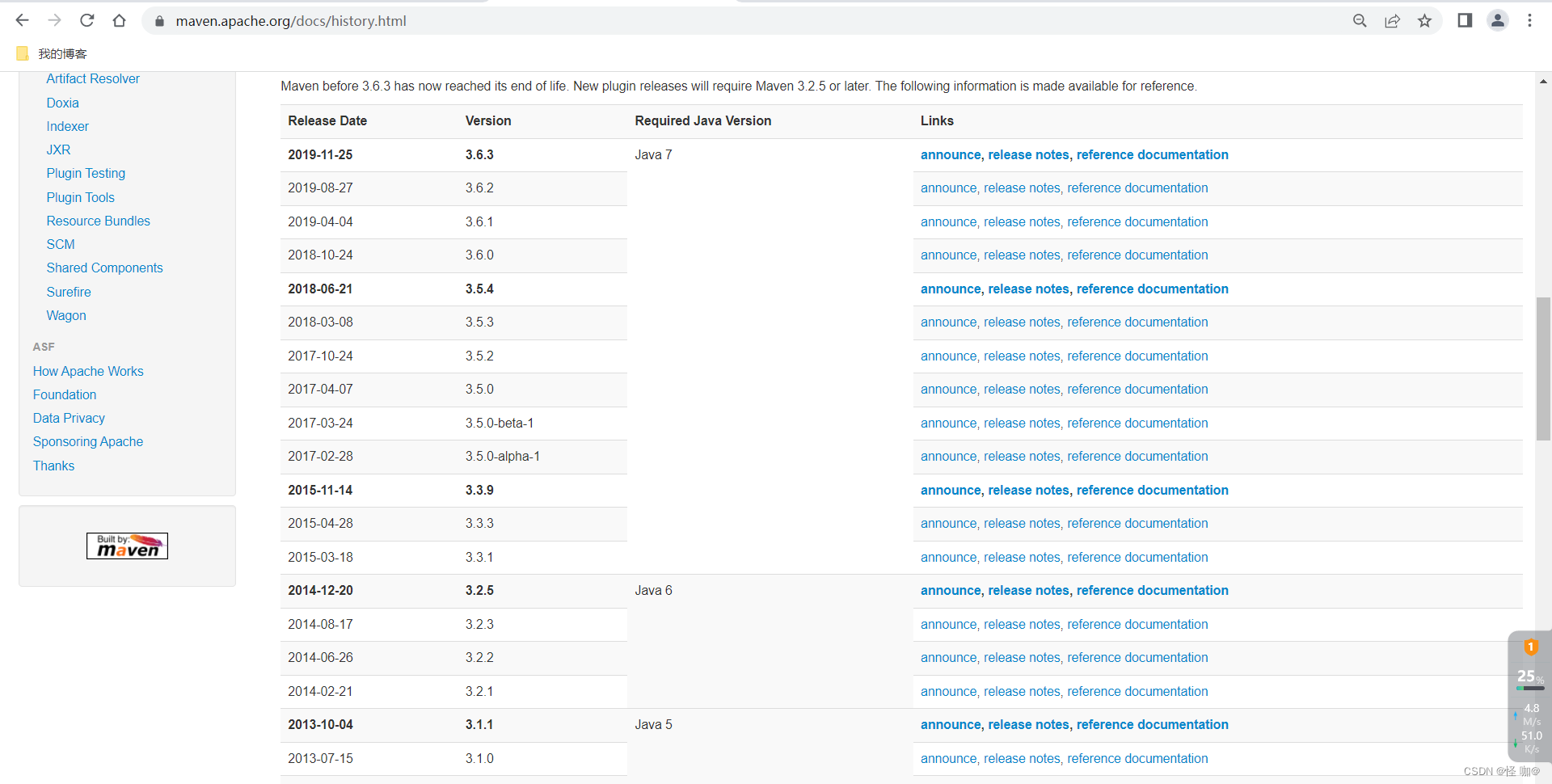
Task: Open reference documentation for version 3.1.0
Action: tap(1137, 758)
